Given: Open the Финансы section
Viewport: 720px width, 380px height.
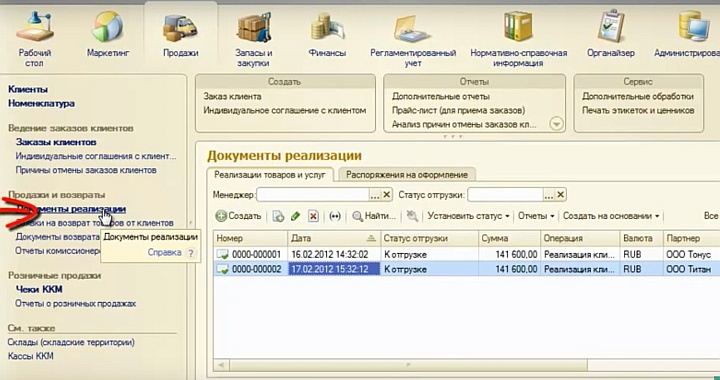Looking at the screenshot, I should pos(327,34).
